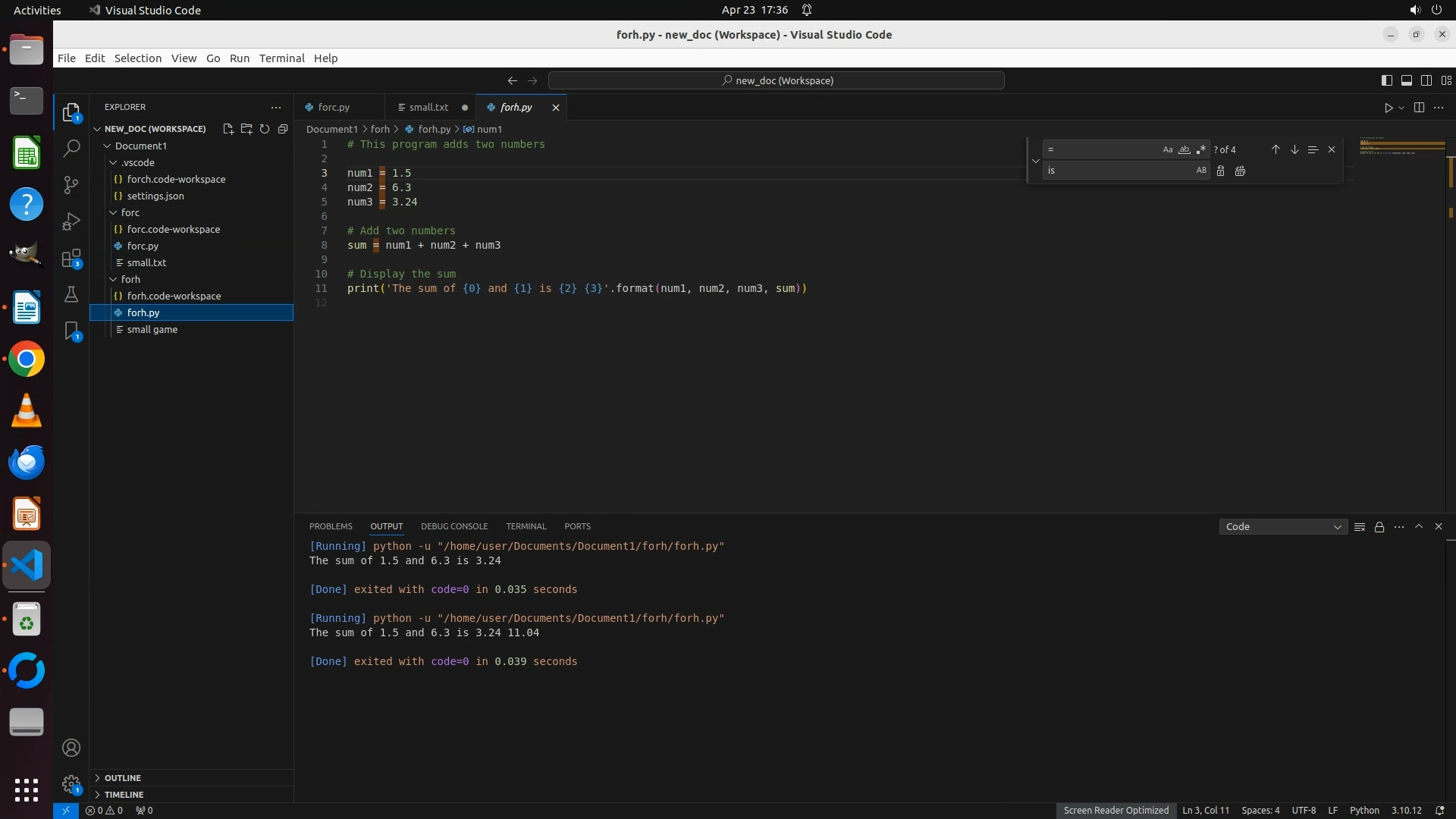Open the Search view in activity bar
The image size is (1456, 819).
pyautogui.click(x=71, y=149)
